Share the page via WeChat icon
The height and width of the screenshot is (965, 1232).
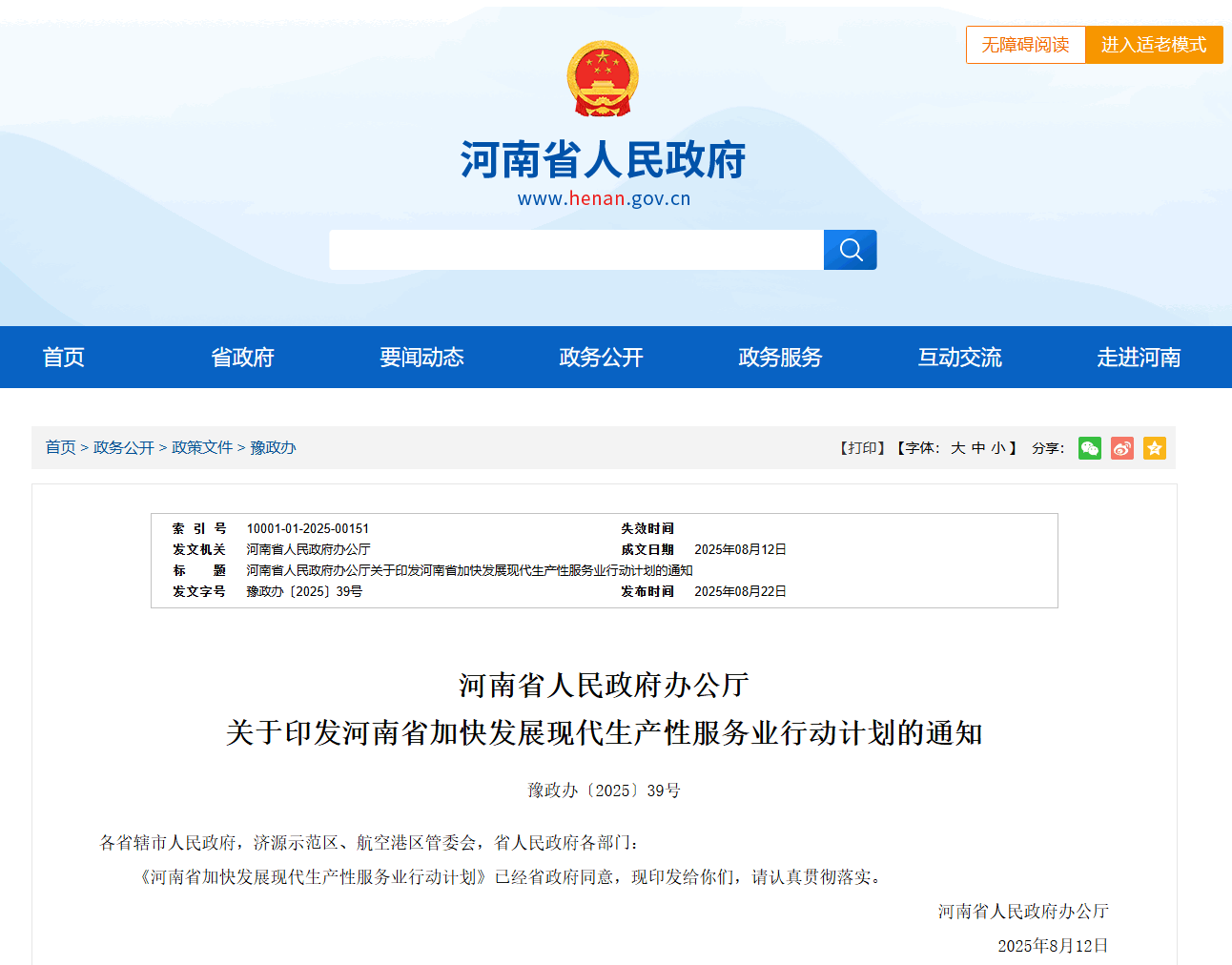pos(1089,448)
